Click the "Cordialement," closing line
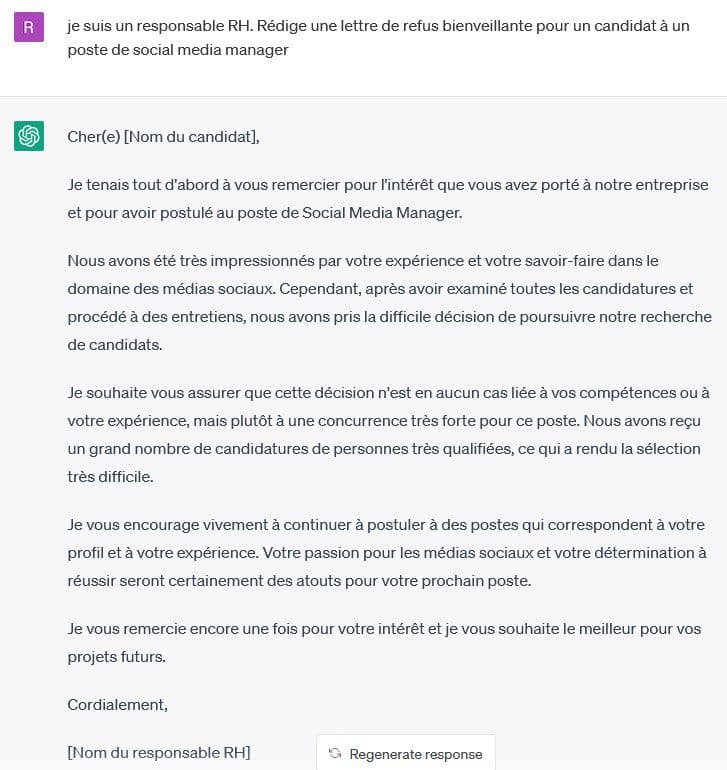727x770 pixels. click(x=117, y=705)
